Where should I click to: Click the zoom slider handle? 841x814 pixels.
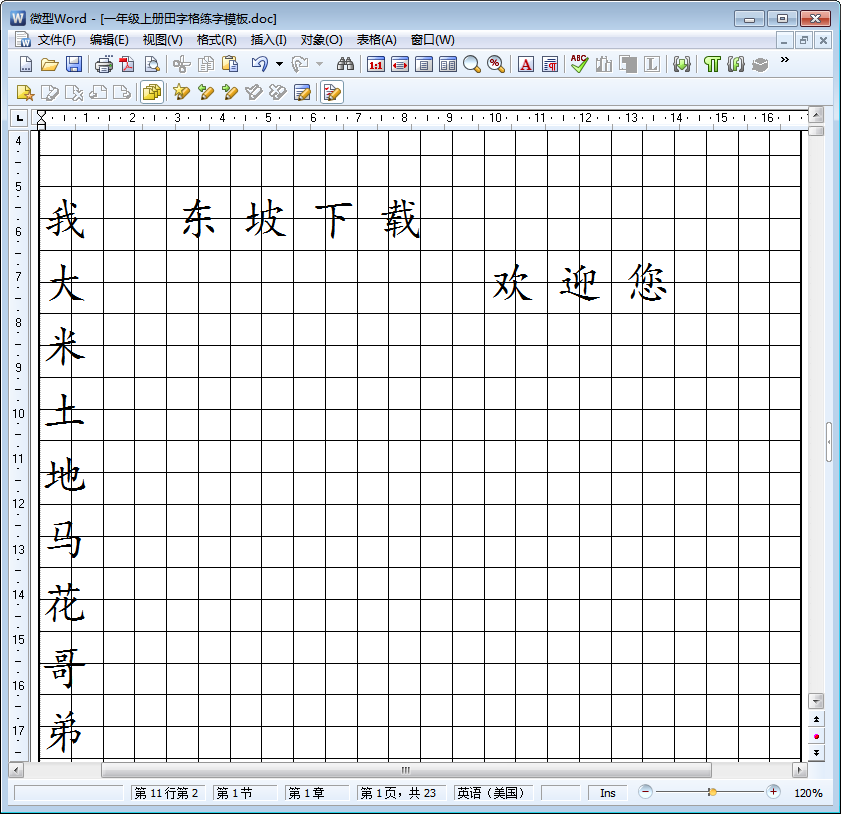tap(712, 792)
